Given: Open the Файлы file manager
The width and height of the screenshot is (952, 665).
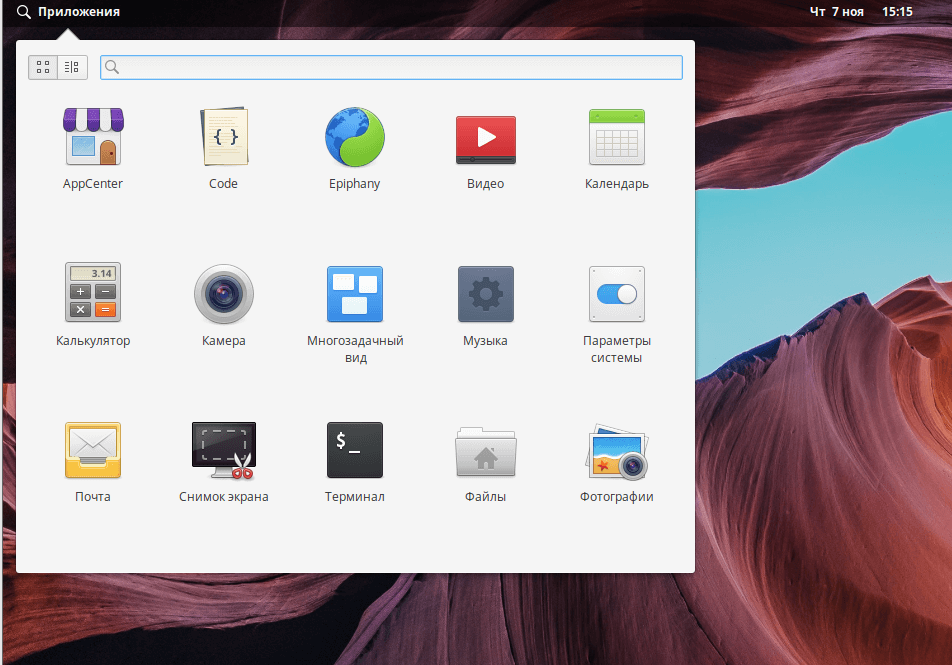Looking at the screenshot, I should [x=486, y=451].
